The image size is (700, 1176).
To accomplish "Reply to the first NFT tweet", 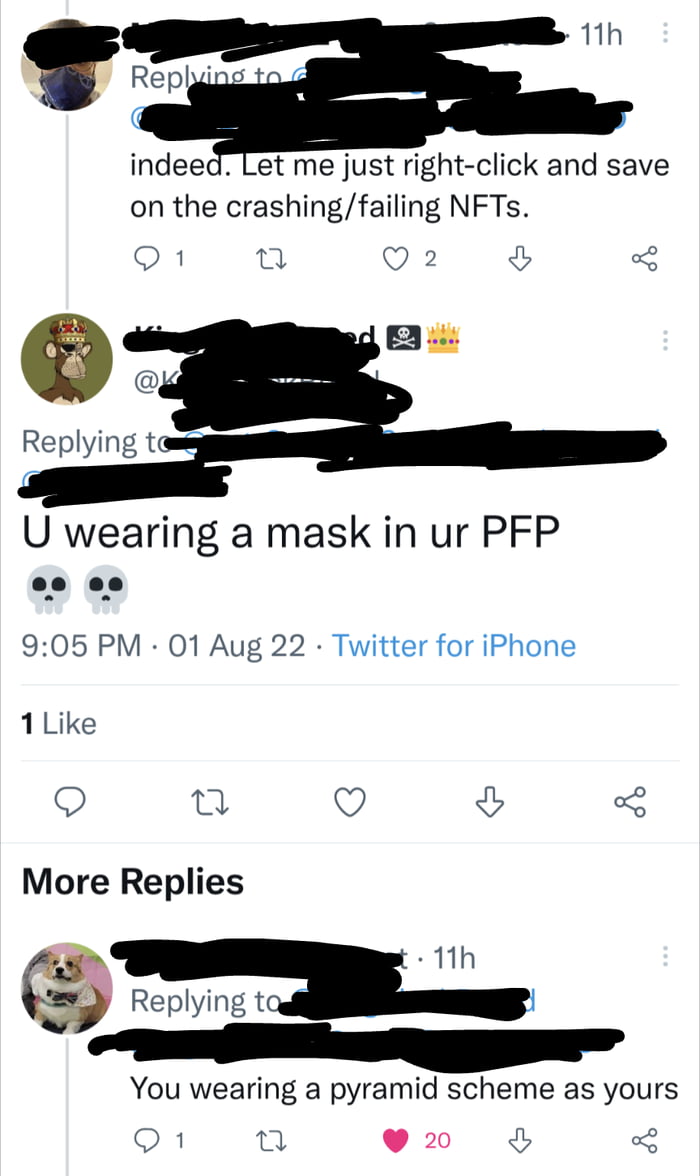I will (x=148, y=258).
